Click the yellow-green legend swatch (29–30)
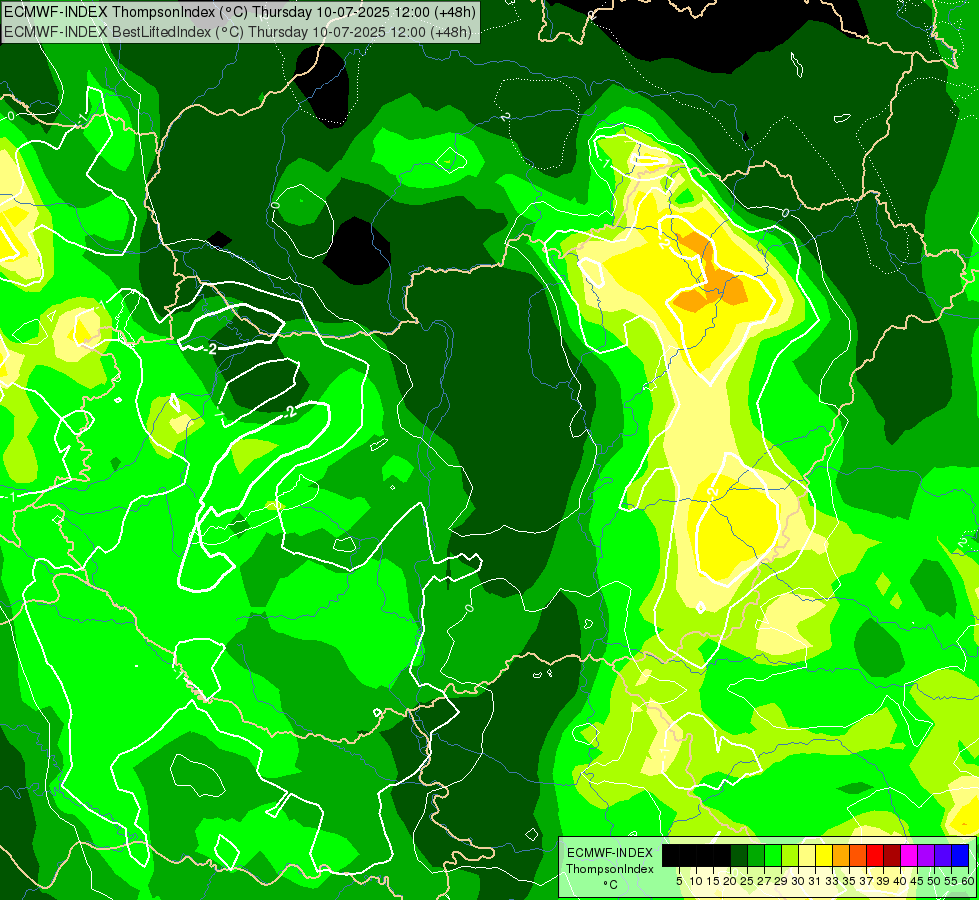Screen dimensions: 979x900 [790, 856]
